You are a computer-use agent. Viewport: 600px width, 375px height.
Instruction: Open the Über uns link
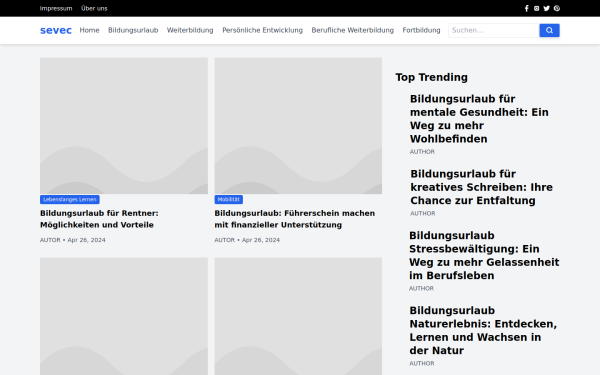pyautogui.click(x=94, y=8)
